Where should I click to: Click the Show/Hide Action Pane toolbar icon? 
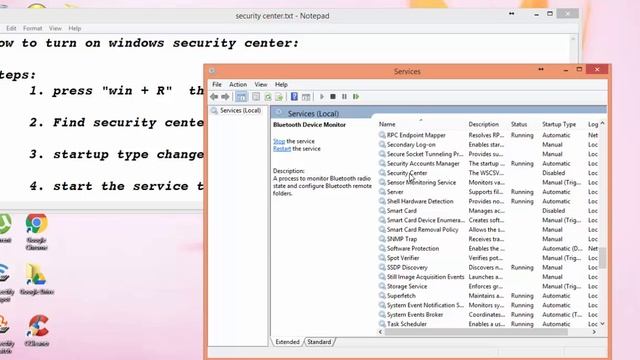(306, 97)
